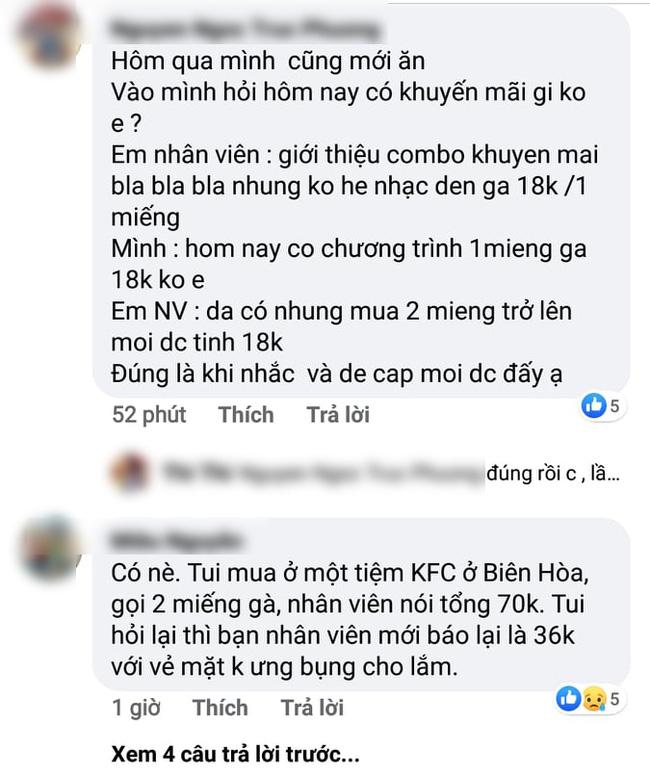Open the '1 giờ' timestamp link
Image resolution: width=650 pixels, height=774 pixels.
(x=136, y=708)
